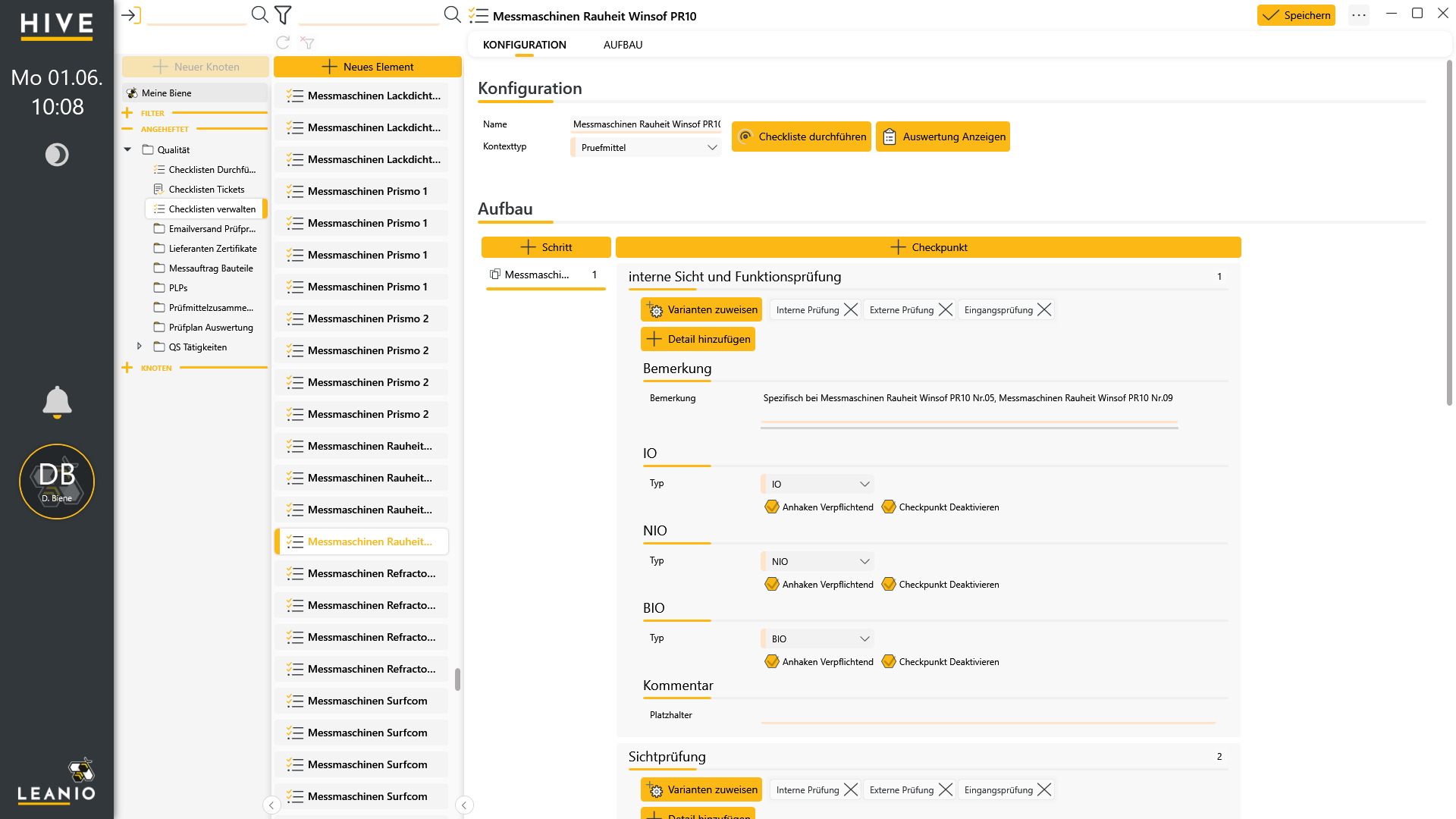Click the notification bell icon
Viewport: 1456px width, 819px height.
pos(57,402)
